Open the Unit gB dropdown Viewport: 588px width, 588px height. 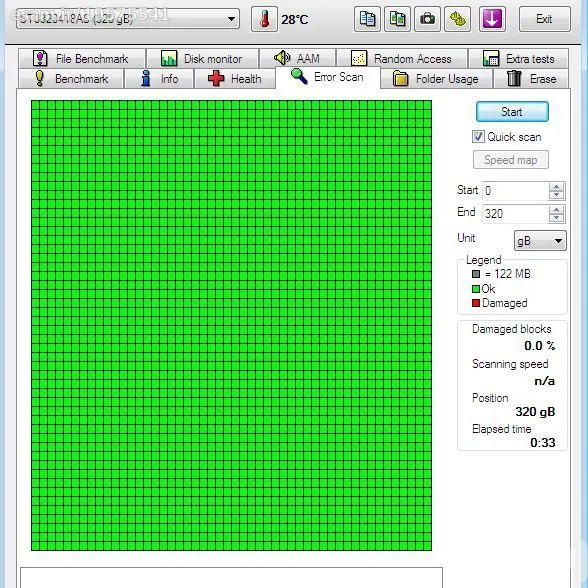point(540,240)
